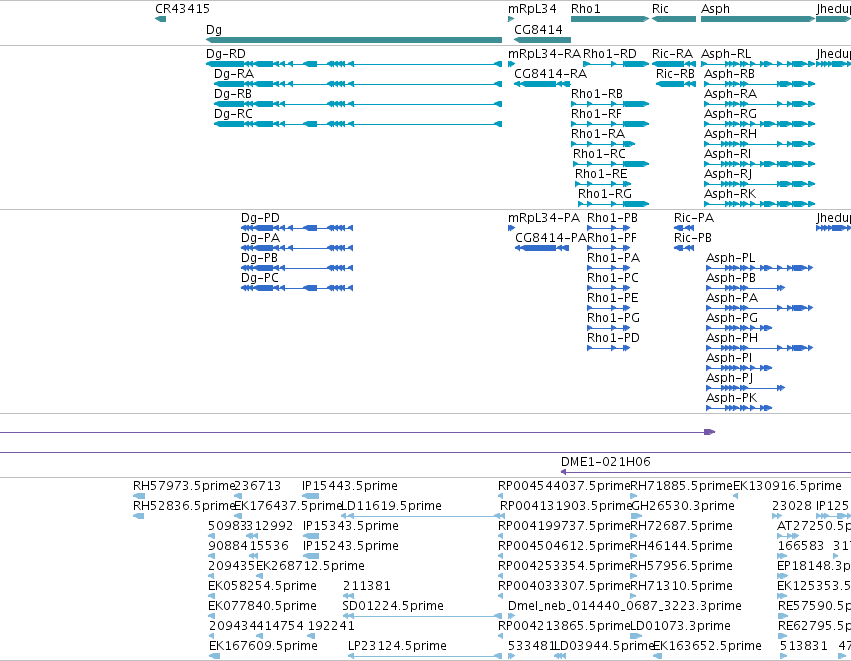This screenshot has height=661, width=851.
Task: Select the Ric-PB protein label
Action: pos(693,238)
